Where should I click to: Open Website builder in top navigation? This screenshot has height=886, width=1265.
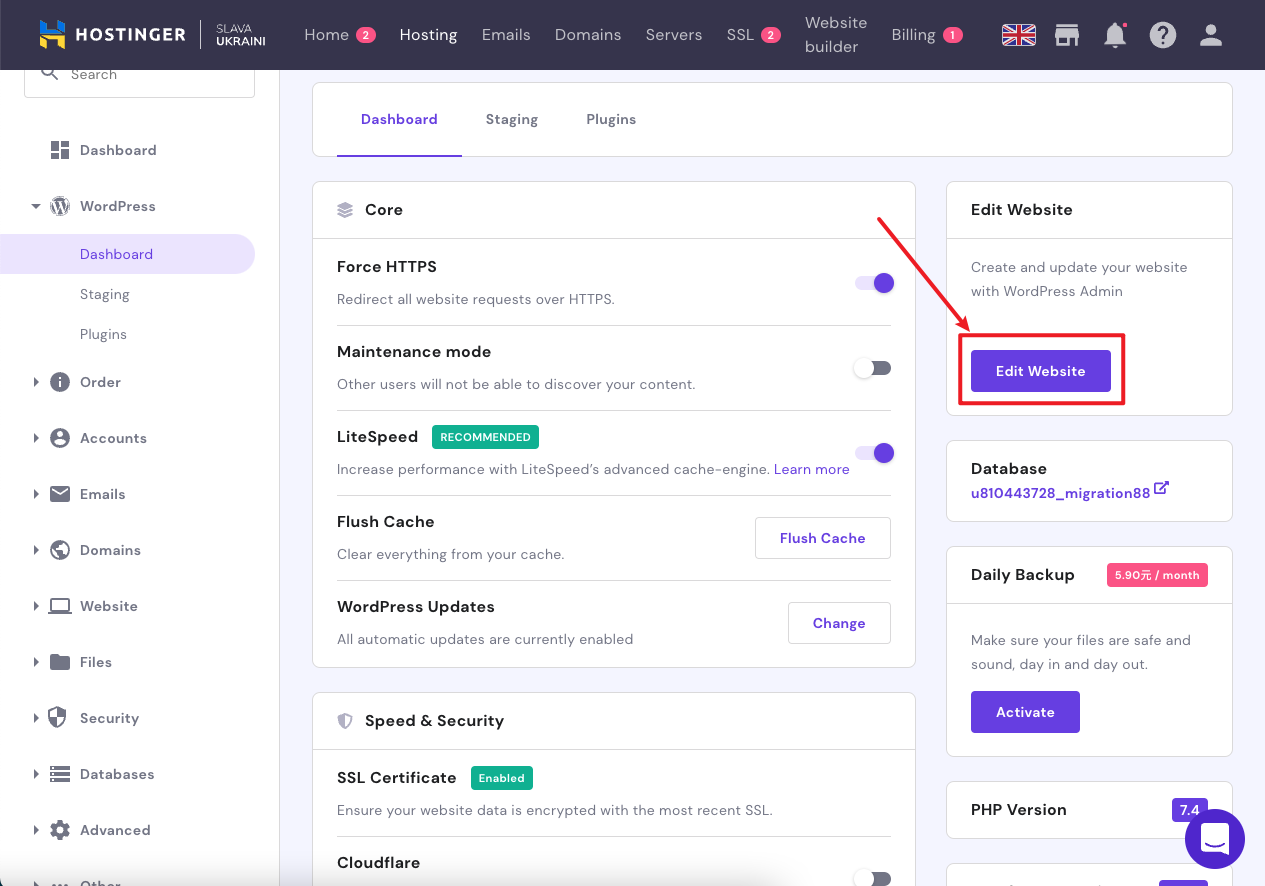click(x=836, y=35)
